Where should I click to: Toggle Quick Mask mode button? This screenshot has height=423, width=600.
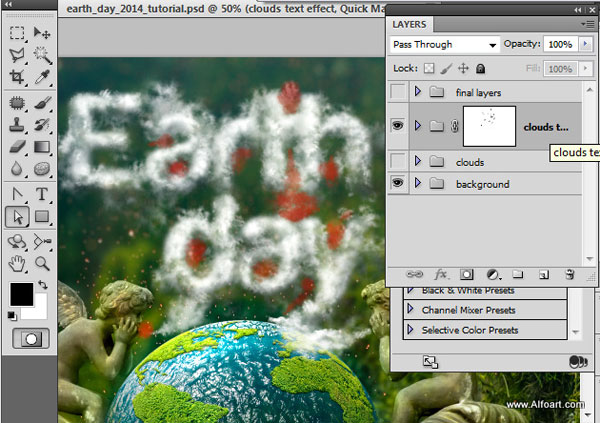coord(31,339)
